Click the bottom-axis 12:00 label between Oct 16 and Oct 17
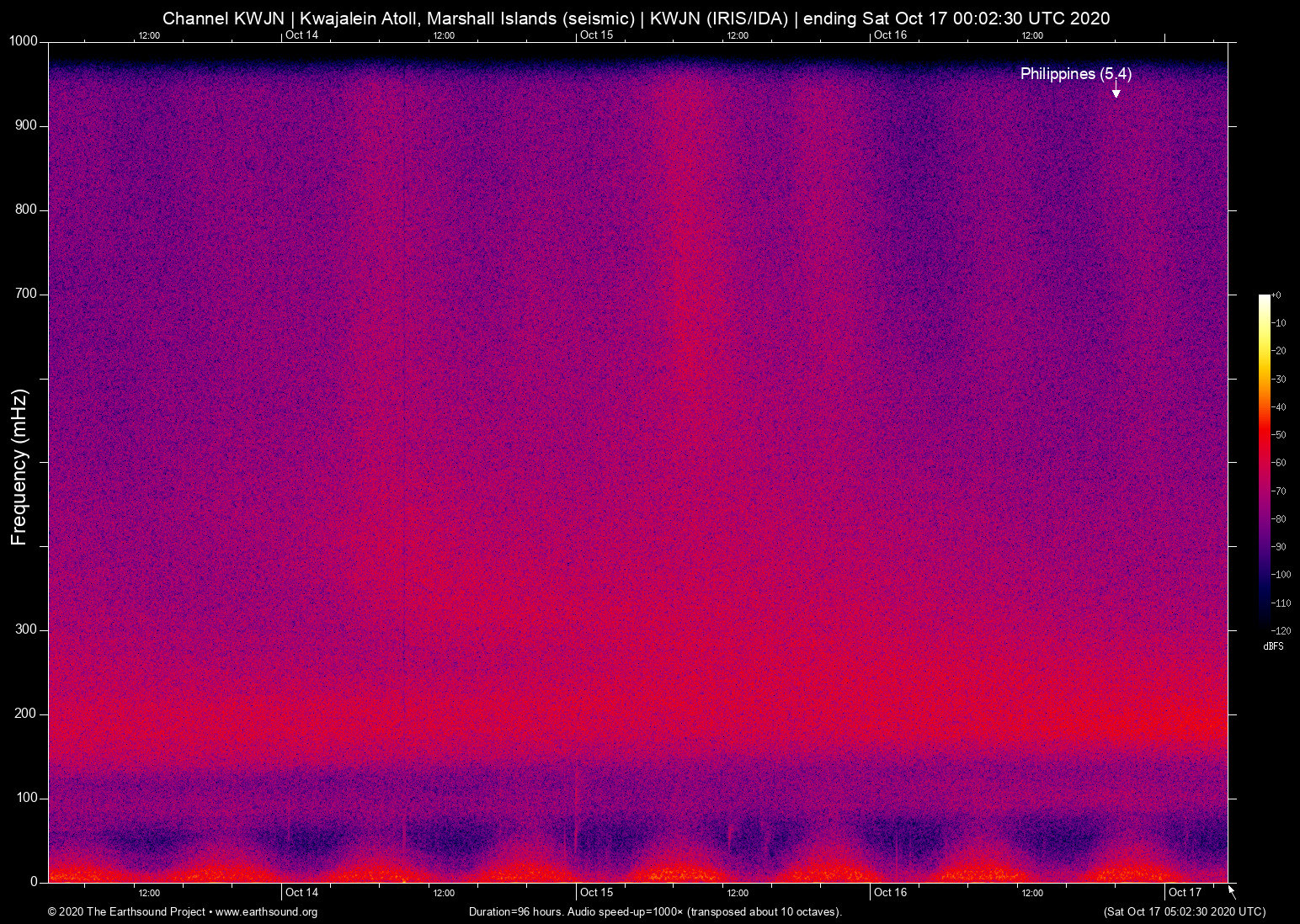 point(1032,893)
